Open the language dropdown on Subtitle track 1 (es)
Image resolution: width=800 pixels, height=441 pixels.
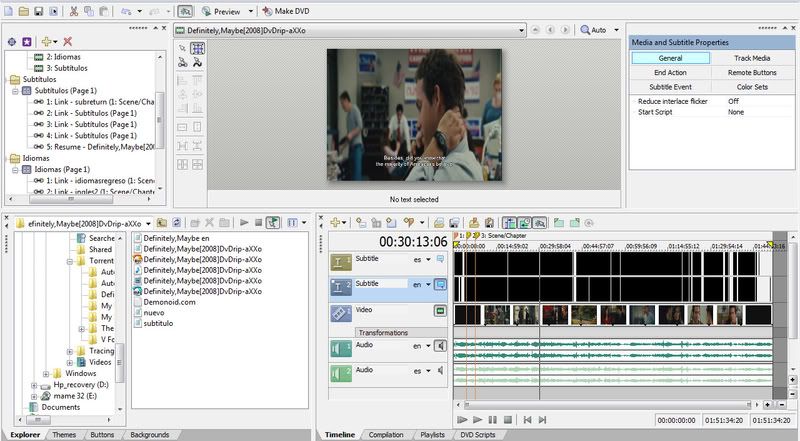pos(428,260)
